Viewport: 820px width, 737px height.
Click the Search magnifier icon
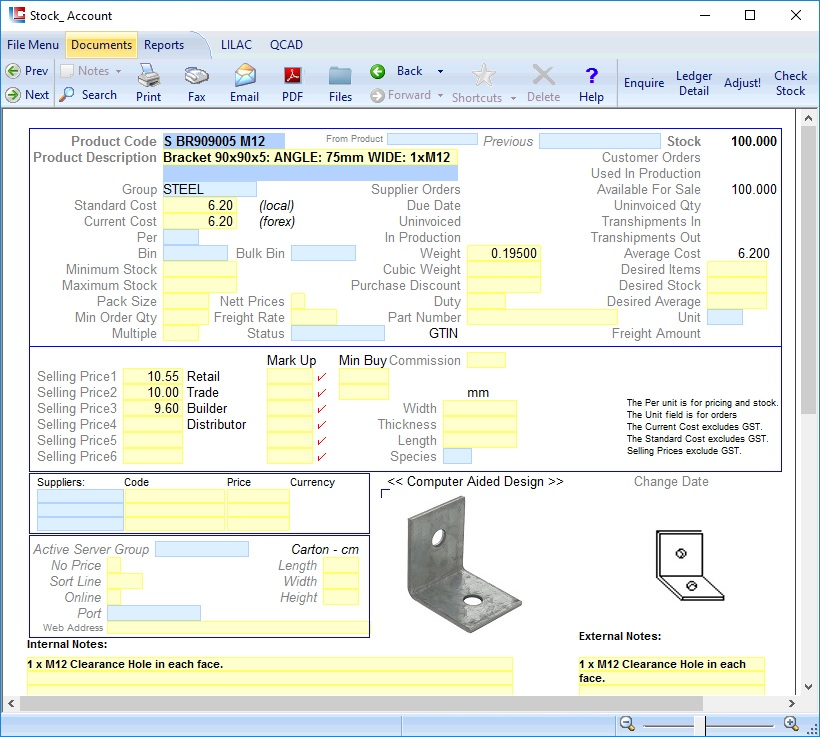(x=67, y=95)
